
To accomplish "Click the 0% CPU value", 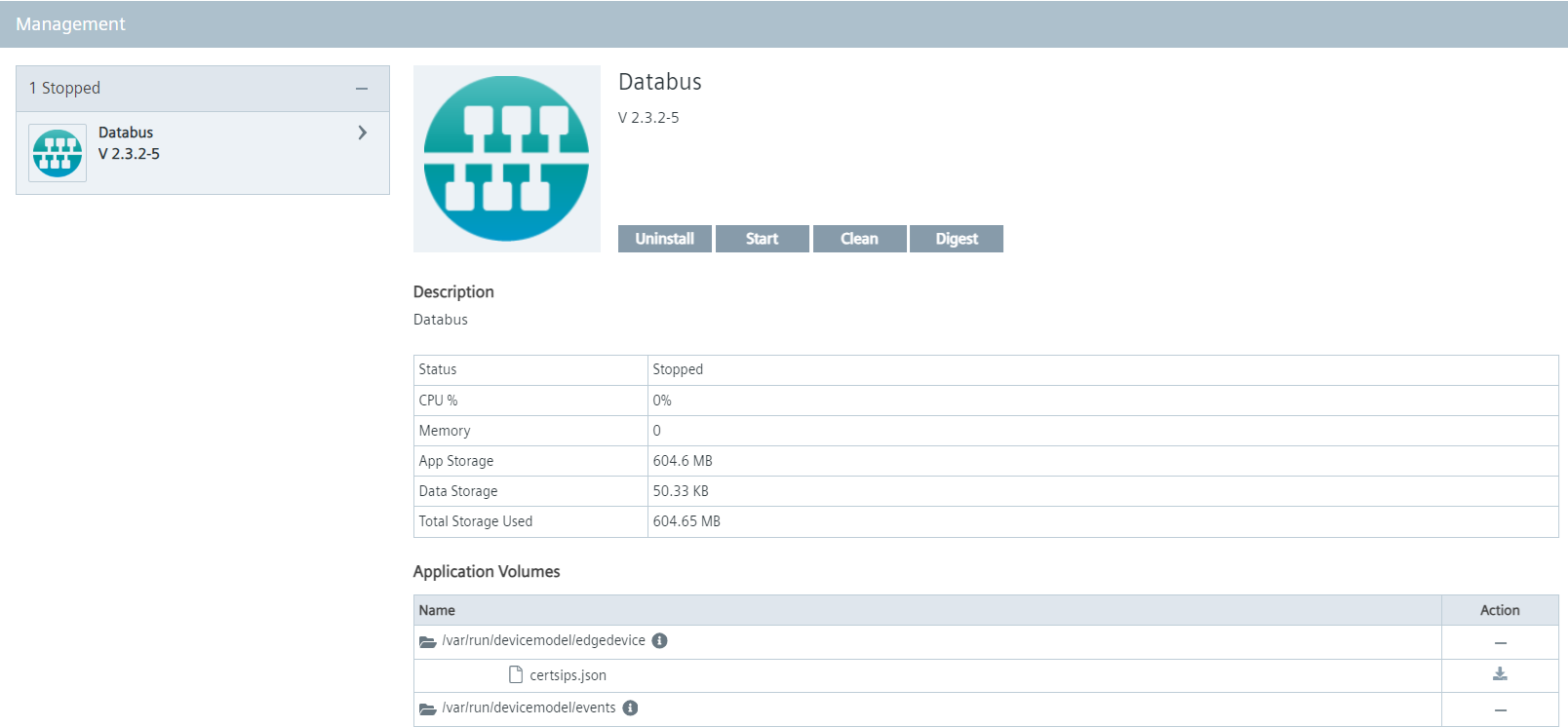I will 662,401.
